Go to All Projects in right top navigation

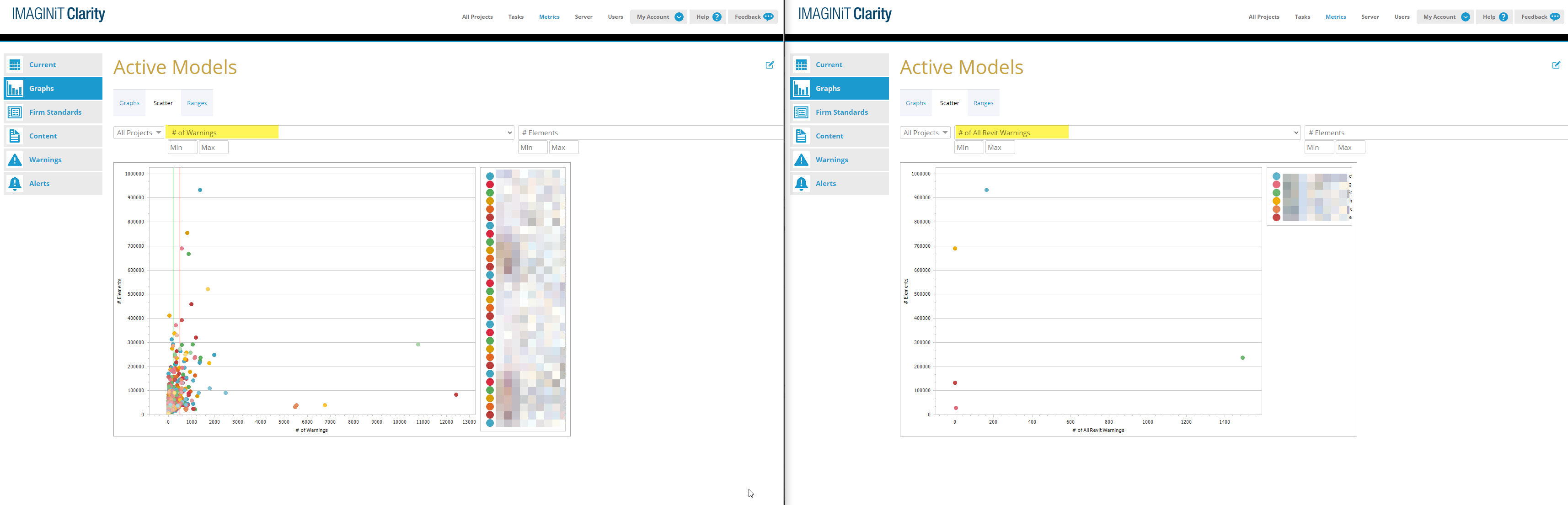pyautogui.click(x=1263, y=17)
